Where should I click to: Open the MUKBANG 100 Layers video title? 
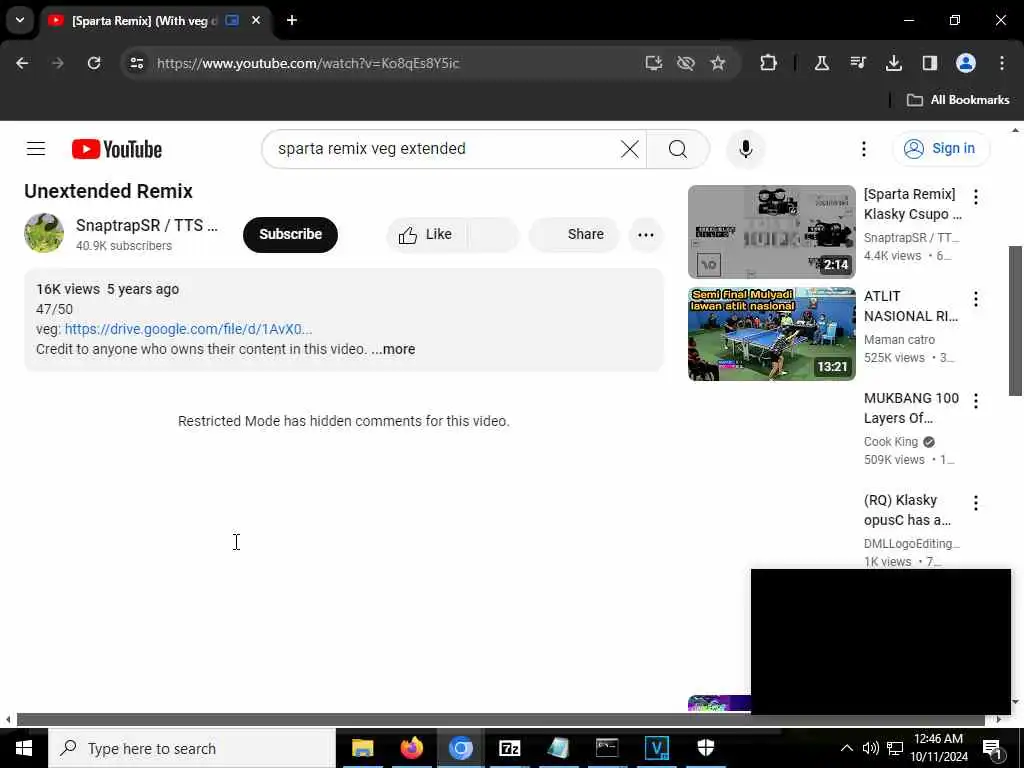point(911,408)
